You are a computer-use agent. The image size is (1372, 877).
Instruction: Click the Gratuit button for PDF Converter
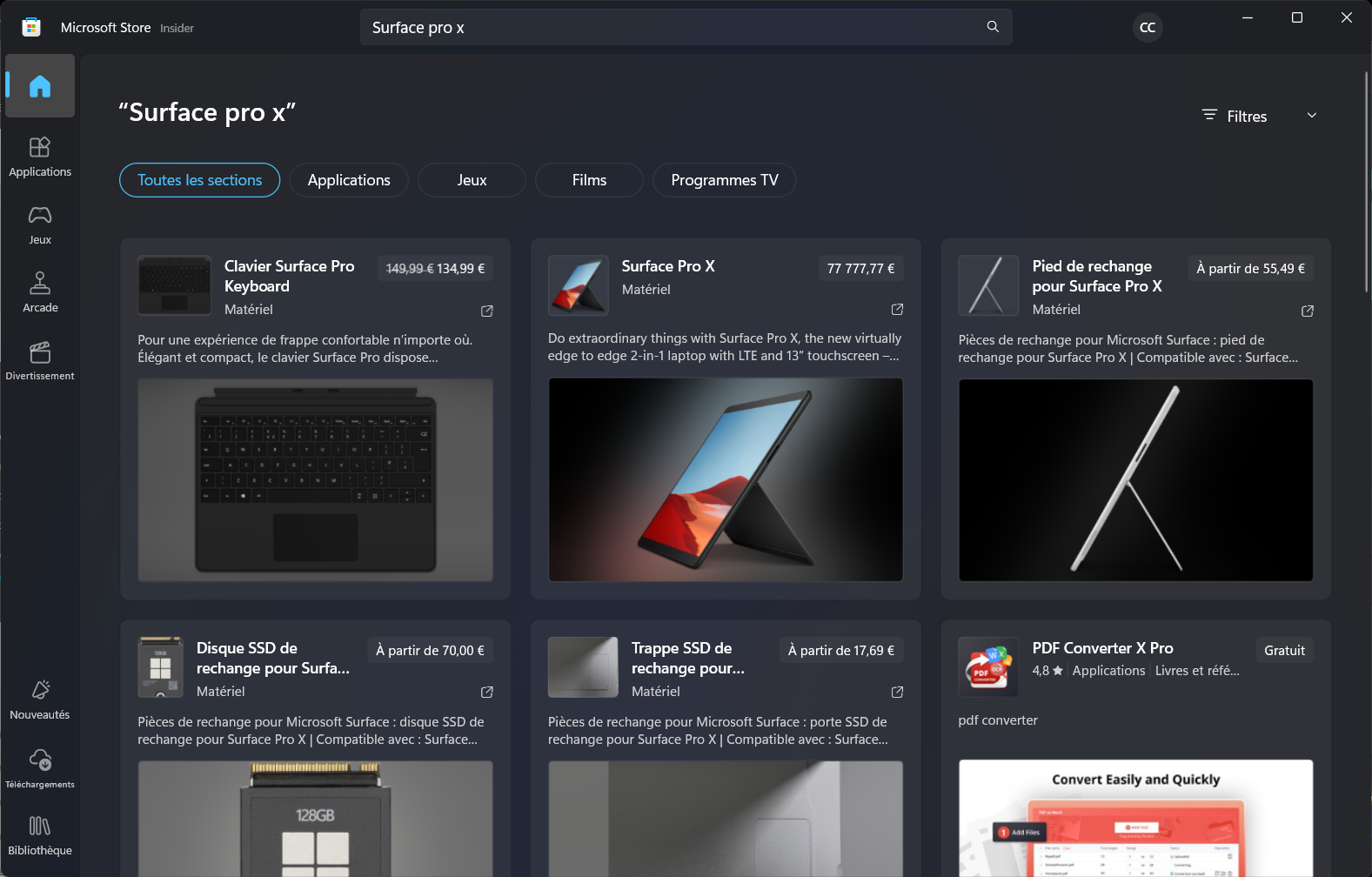point(1284,651)
